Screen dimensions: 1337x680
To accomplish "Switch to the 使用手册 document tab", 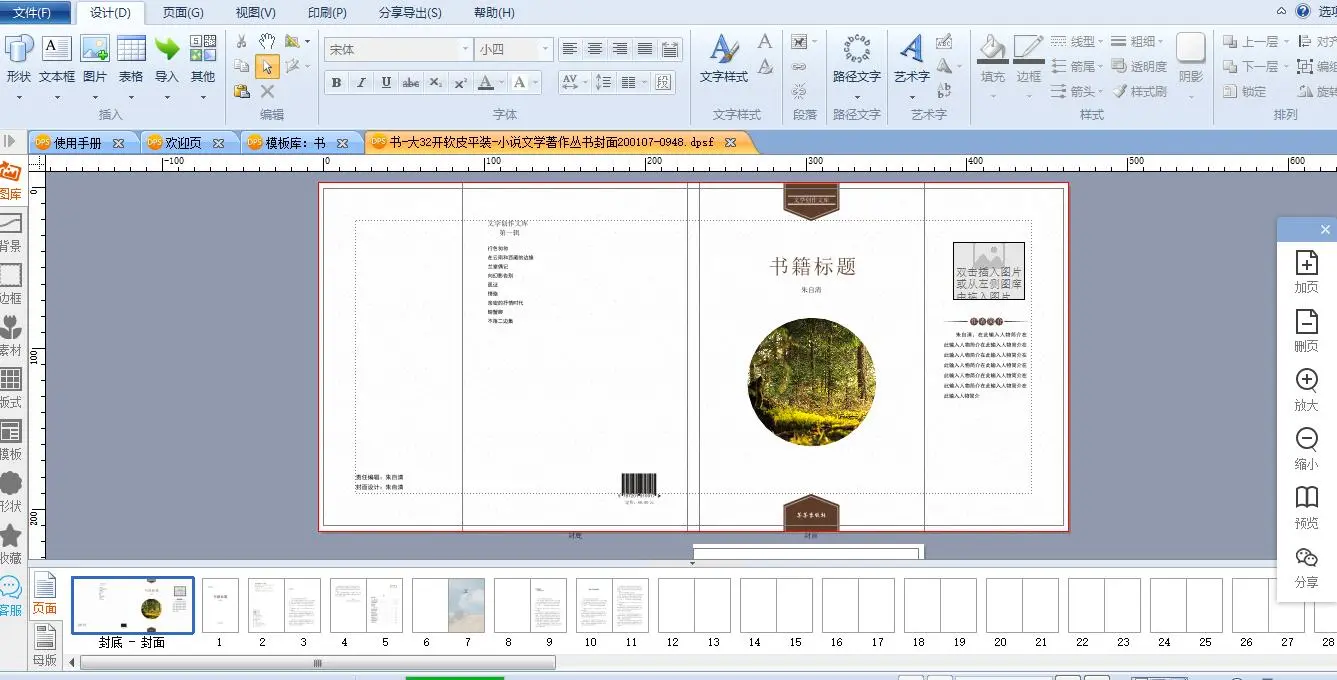I will 78,143.
